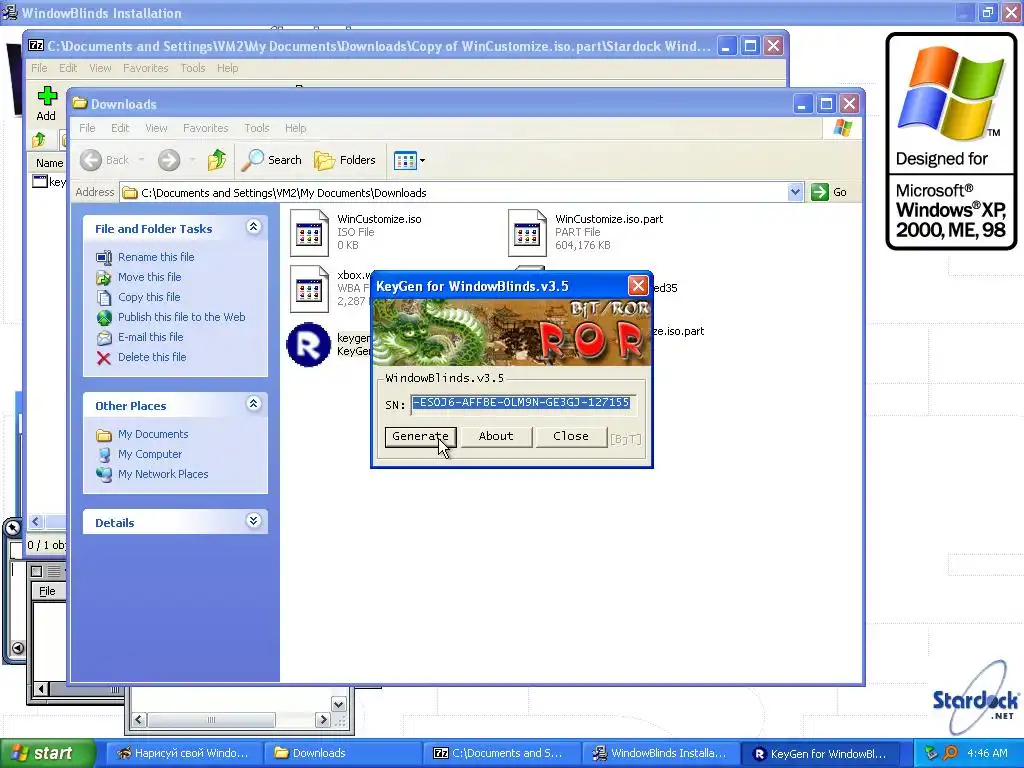Image resolution: width=1024 pixels, height=768 pixels.
Task: Open Back history dropdown arrow
Action: (x=141, y=160)
